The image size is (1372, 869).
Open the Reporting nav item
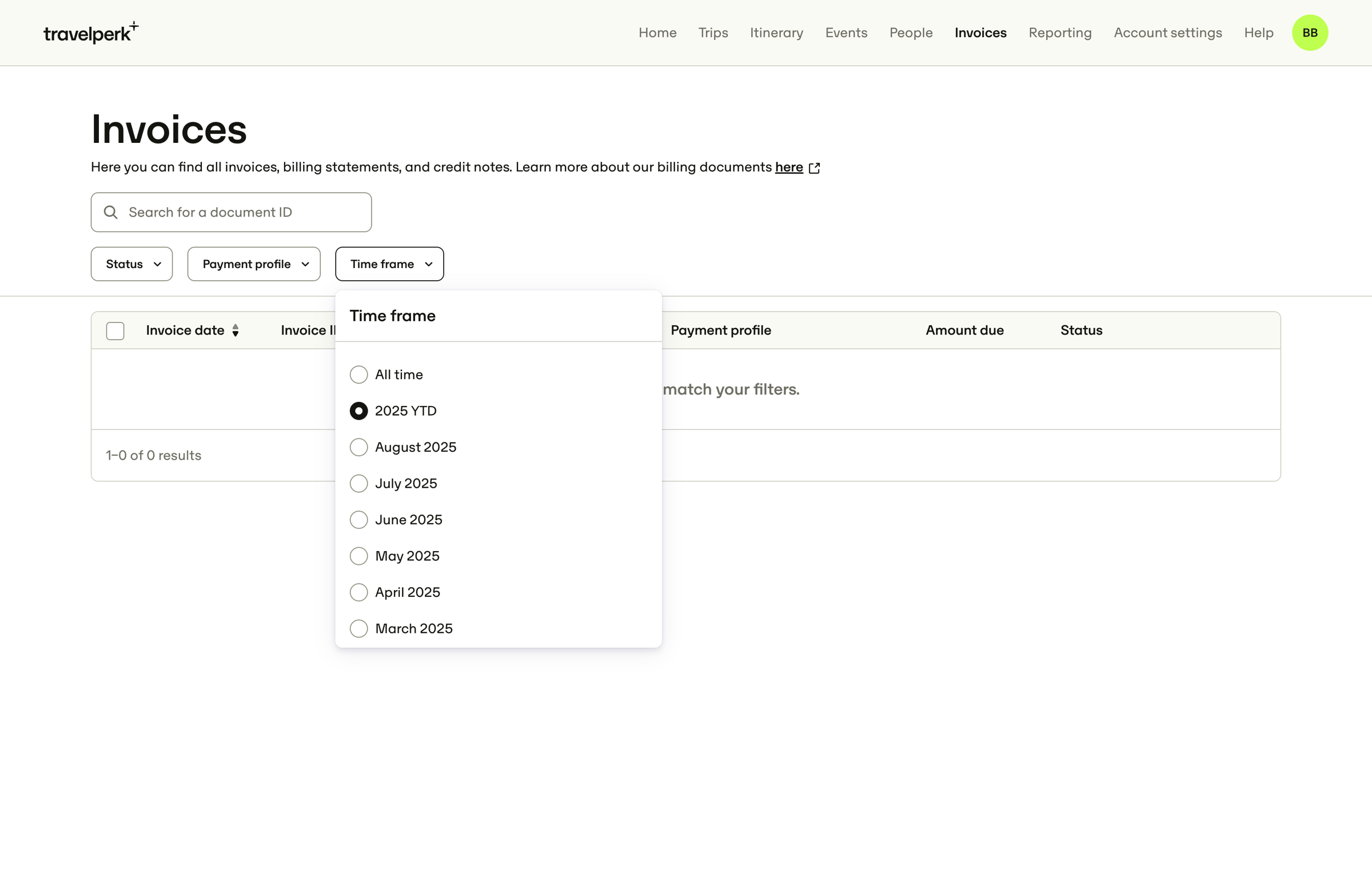tap(1060, 33)
